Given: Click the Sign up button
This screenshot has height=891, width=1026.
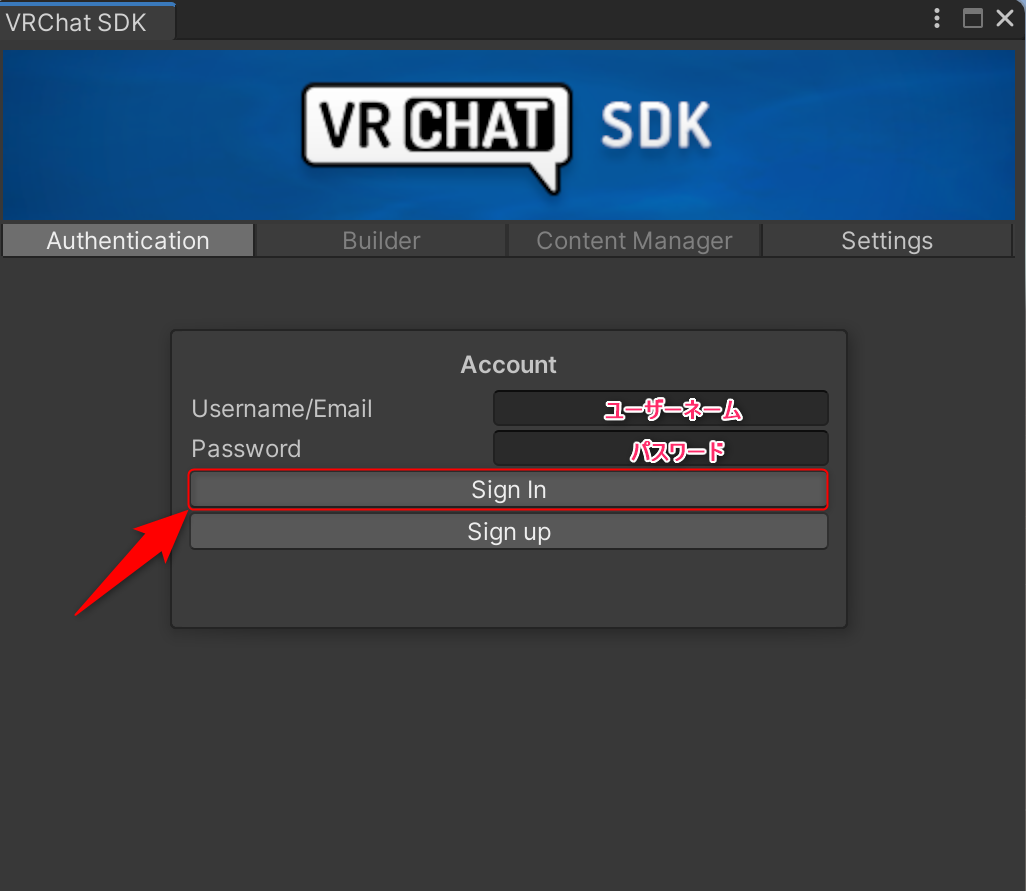Looking at the screenshot, I should [508, 531].
